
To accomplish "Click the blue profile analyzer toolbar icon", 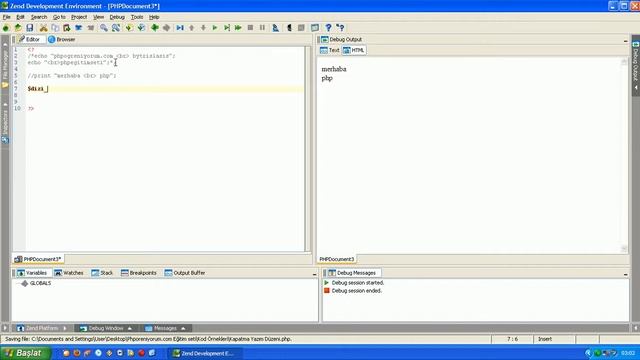I will pos(276,28).
